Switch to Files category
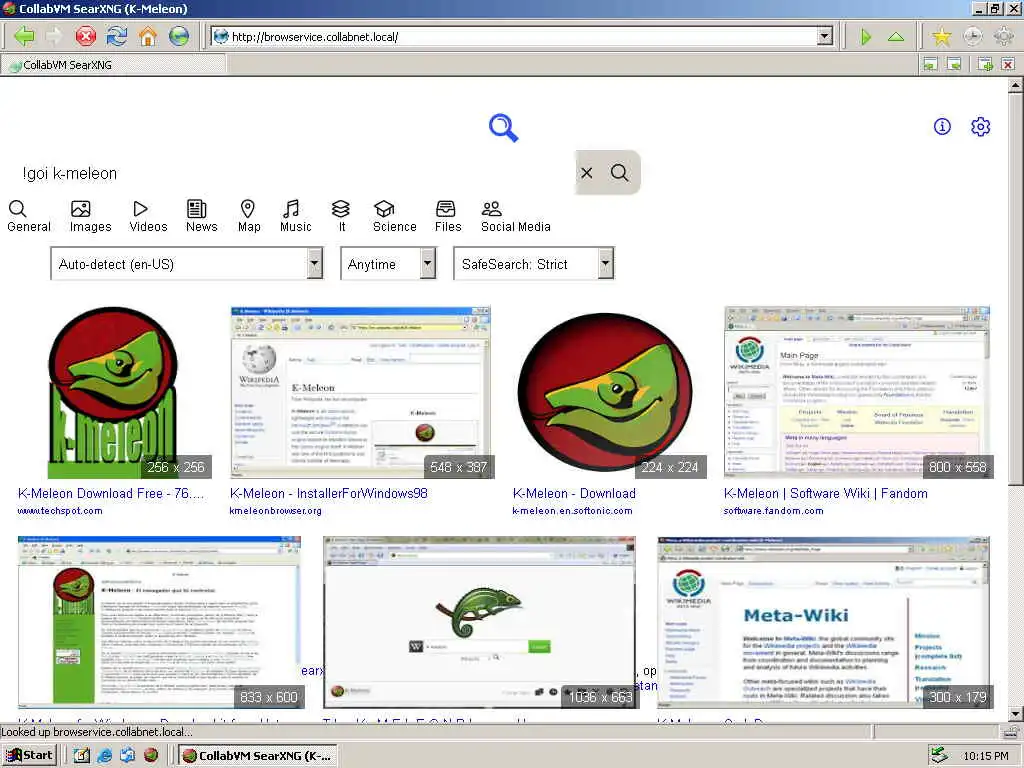 pos(448,217)
